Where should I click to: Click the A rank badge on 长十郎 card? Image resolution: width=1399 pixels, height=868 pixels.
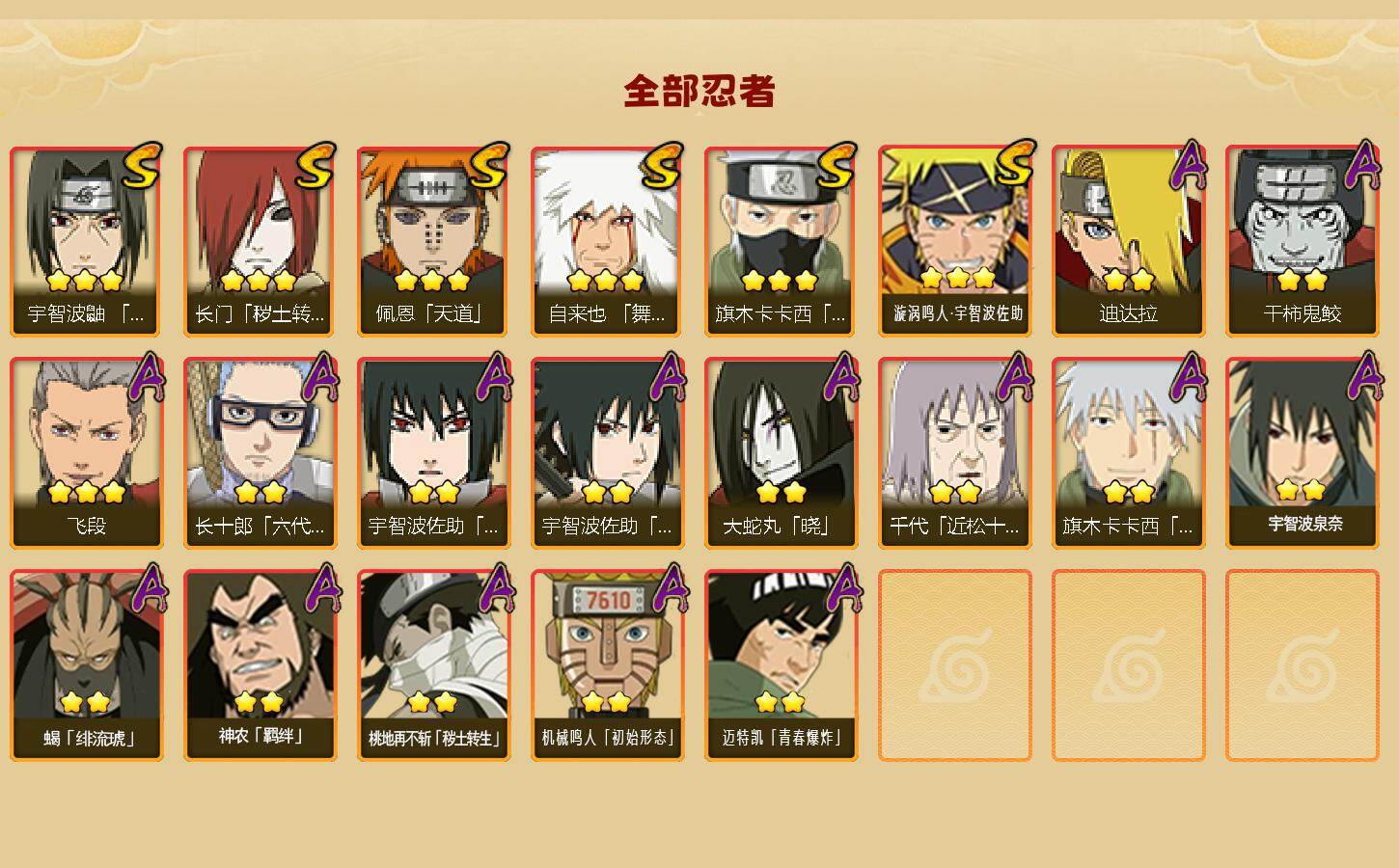pos(319,377)
